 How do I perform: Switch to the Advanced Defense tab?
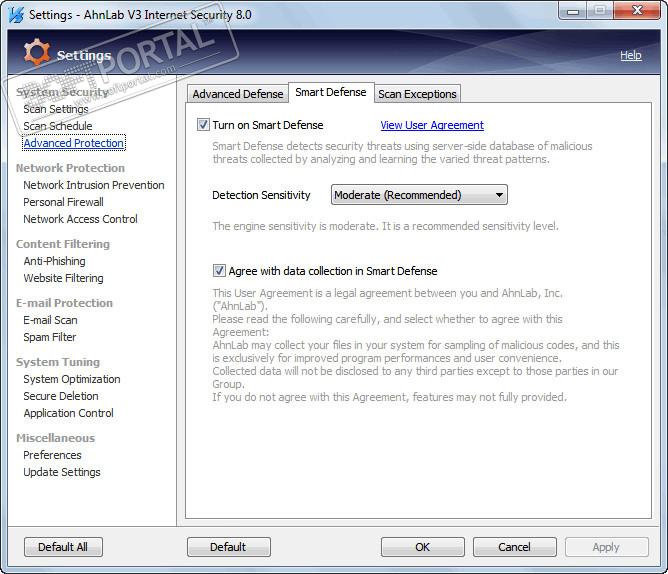(238, 94)
